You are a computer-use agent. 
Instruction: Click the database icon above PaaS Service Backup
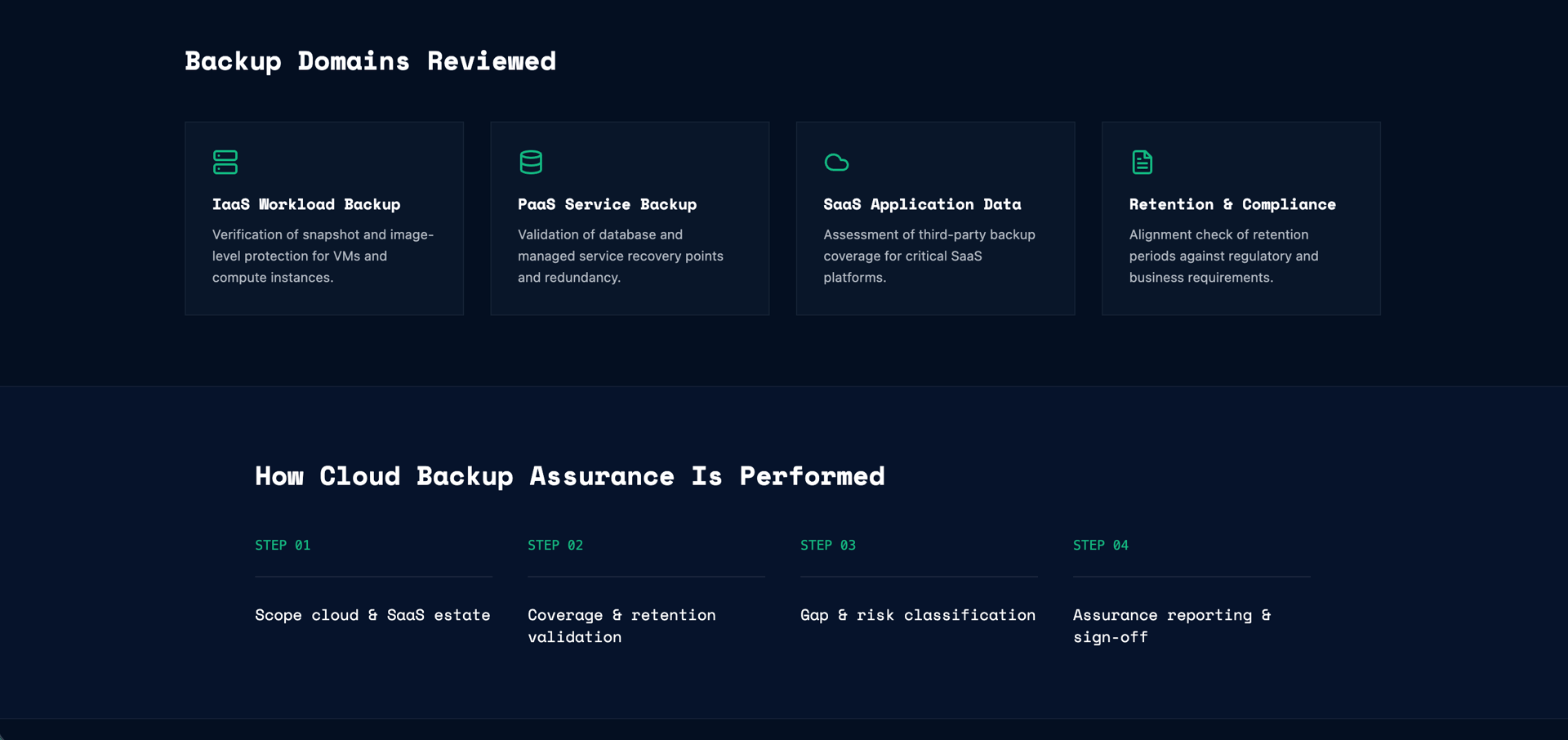tap(531, 162)
